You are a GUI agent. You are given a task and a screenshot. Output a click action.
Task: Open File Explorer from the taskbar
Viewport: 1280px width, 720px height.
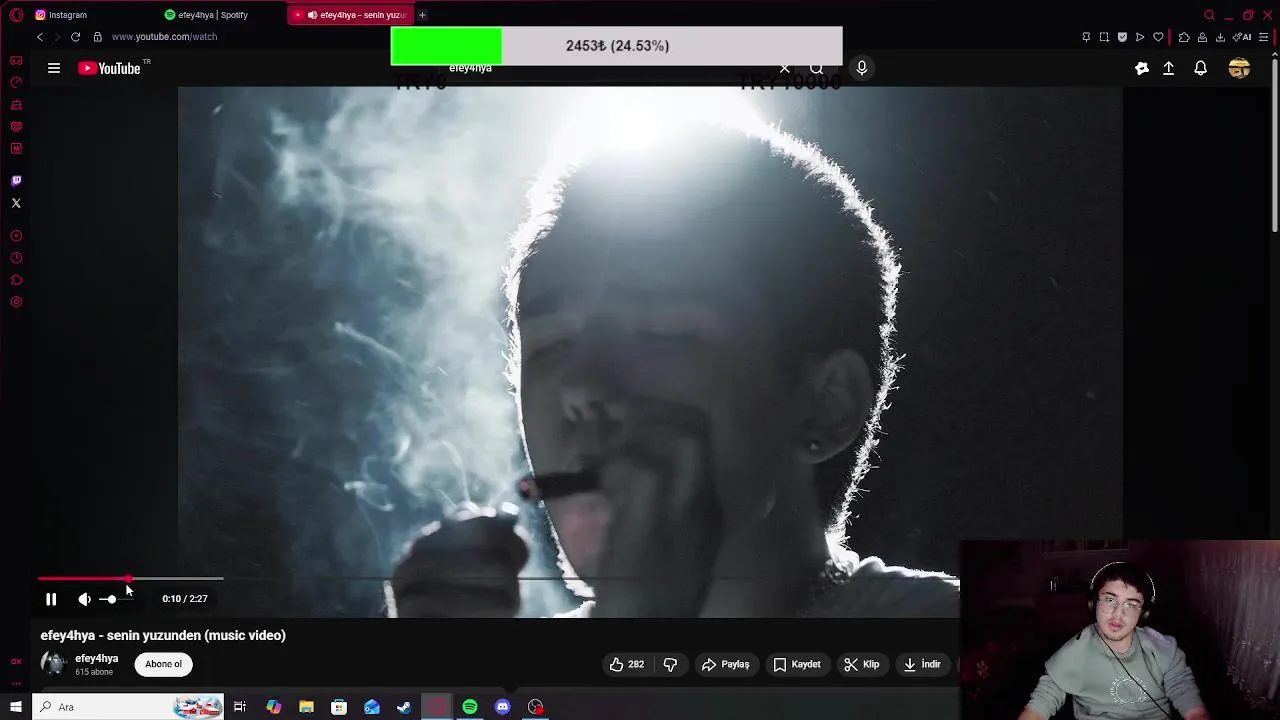tap(306, 707)
